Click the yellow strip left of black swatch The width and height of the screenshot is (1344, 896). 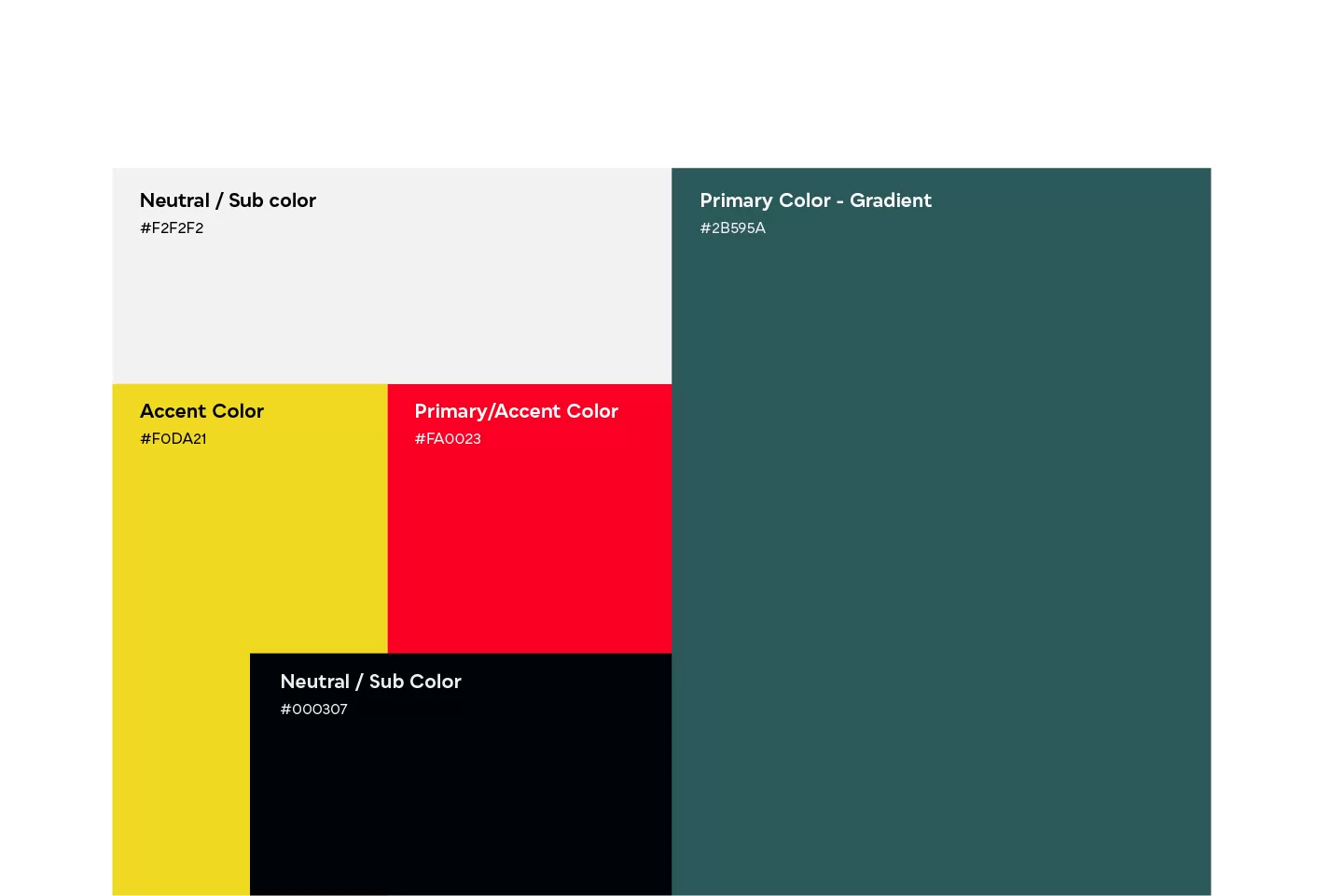pyautogui.click(x=180, y=774)
